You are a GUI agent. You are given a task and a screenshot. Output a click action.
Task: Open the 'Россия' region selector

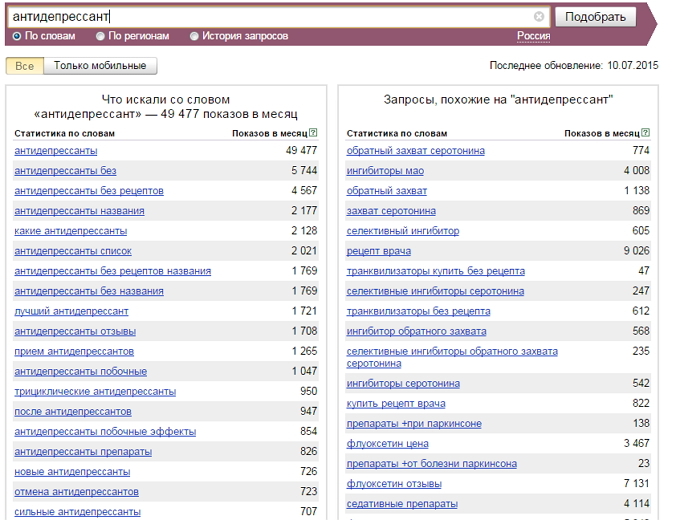click(x=533, y=36)
